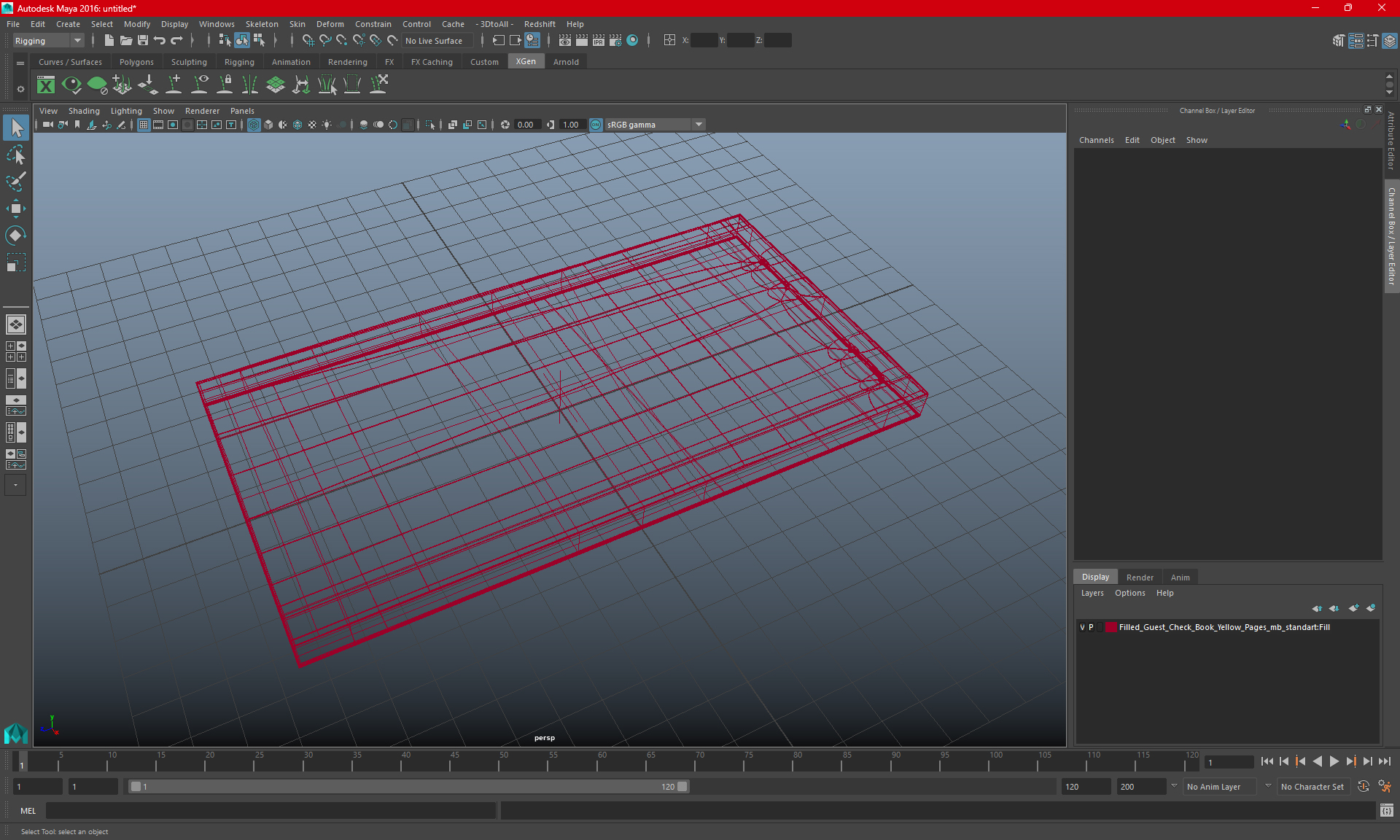Viewport: 1400px width, 840px height.
Task: Click the Render button in layer panel
Action: tap(1140, 577)
